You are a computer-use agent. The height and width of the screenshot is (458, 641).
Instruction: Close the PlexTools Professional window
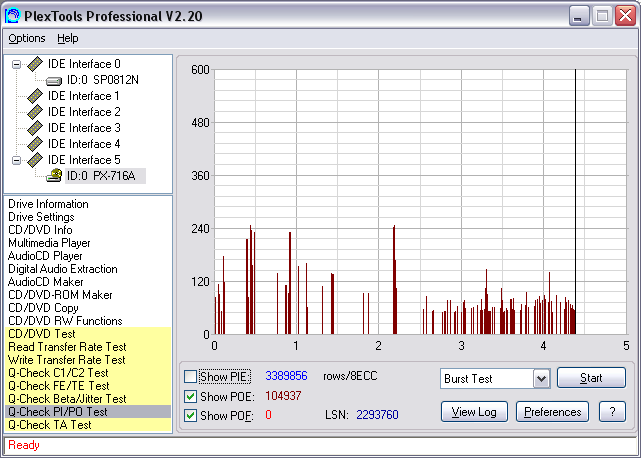click(x=625, y=16)
